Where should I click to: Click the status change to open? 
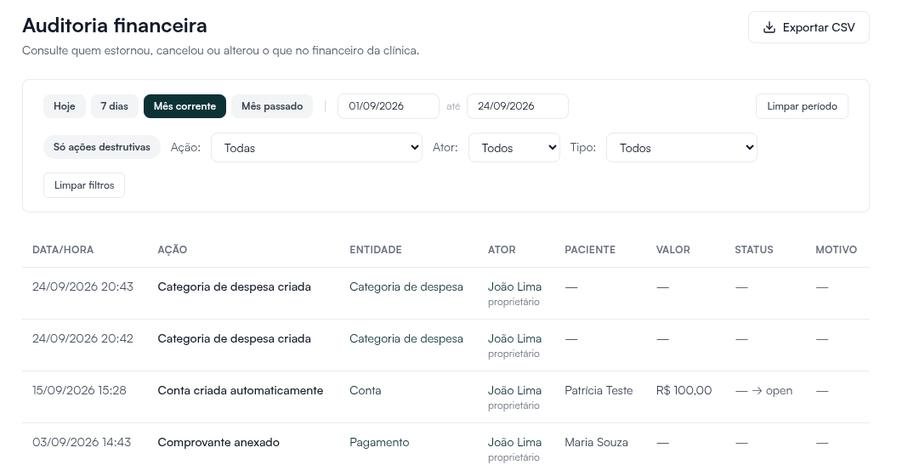point(764,391)
